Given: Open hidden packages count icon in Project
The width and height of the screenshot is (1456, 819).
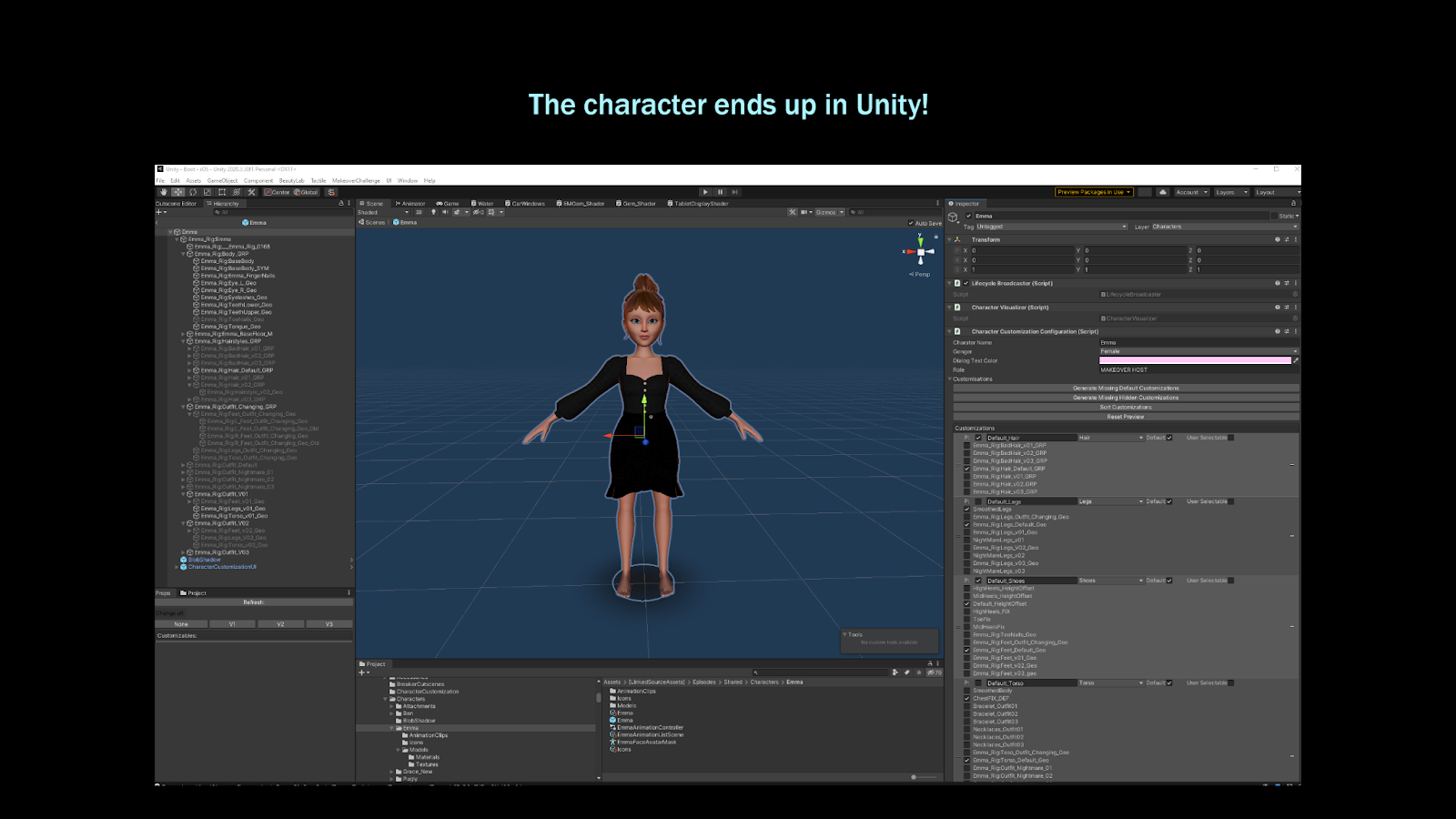Looking at the screenshot, I should [x=935, y=672].
